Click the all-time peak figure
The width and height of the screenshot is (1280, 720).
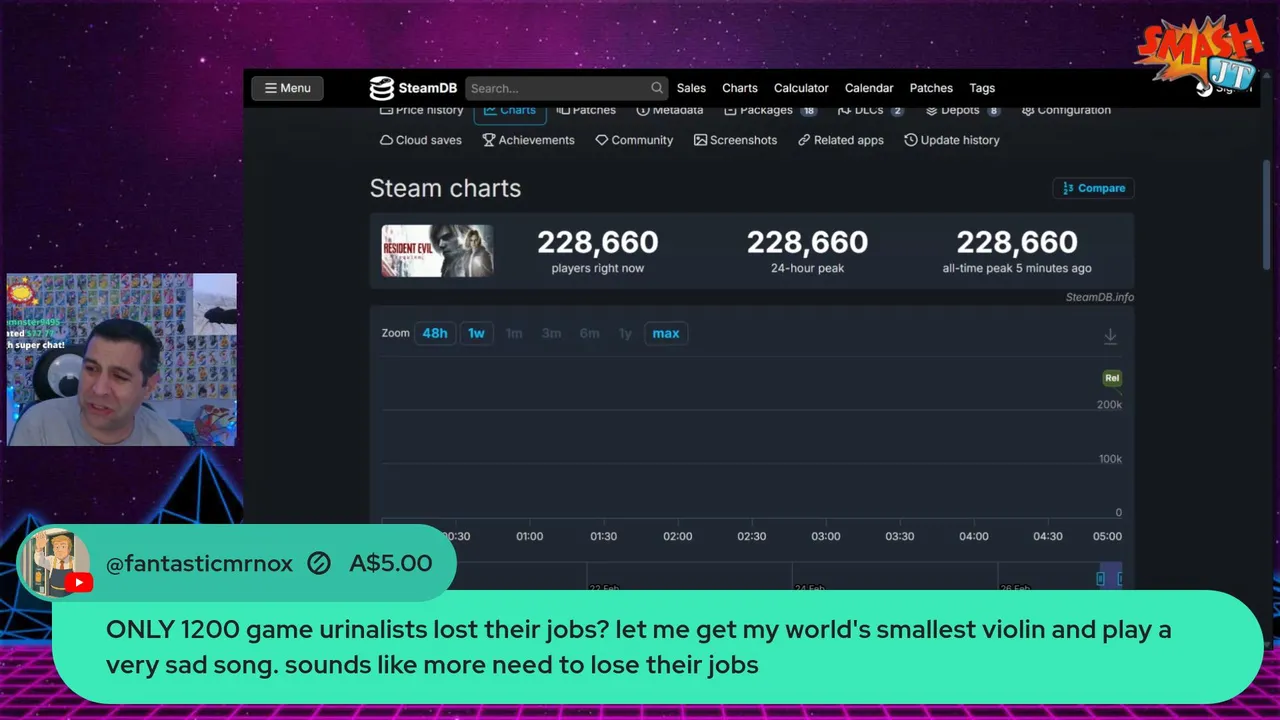coord(1017,242)
